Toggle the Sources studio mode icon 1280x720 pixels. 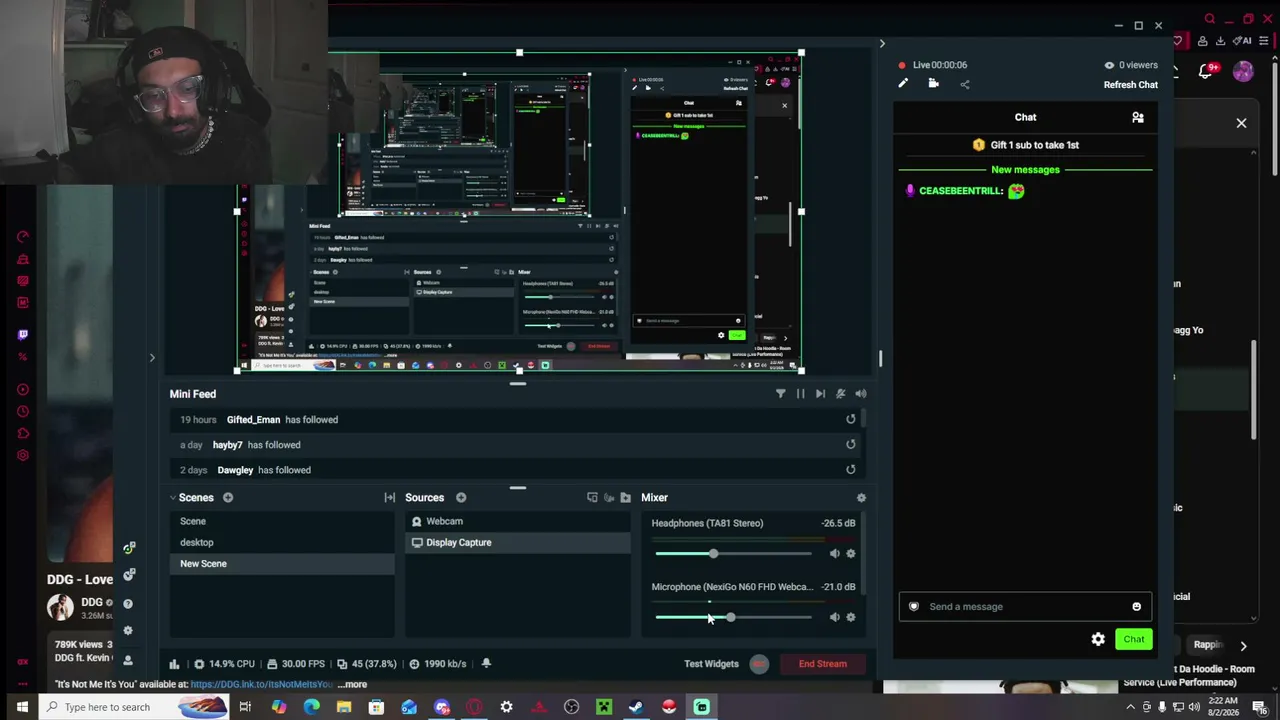point(609,498)
